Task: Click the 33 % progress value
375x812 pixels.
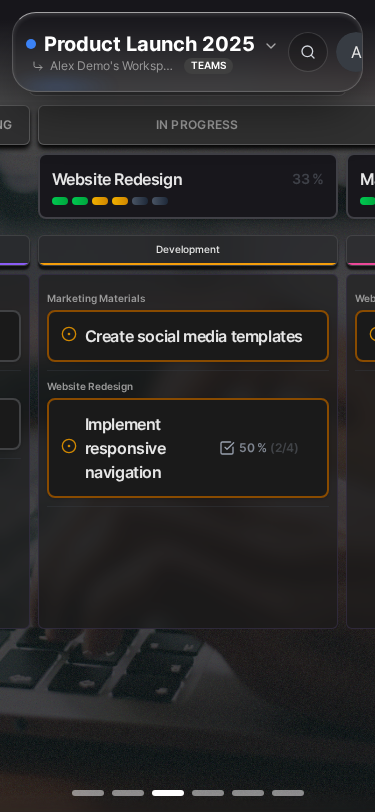Action: click(x=308, y=179)
